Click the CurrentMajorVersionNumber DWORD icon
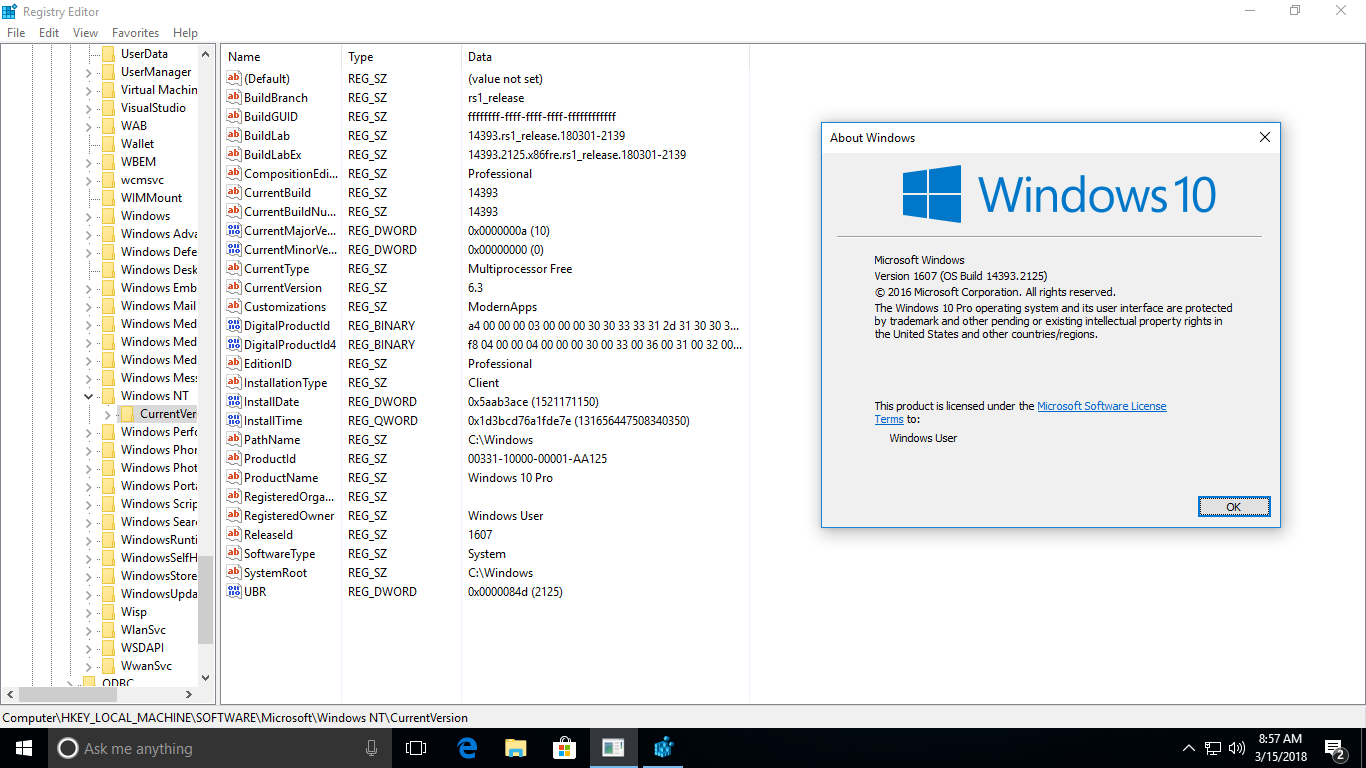The height and width of the screenshot is (768, 1366). point(234,231)
